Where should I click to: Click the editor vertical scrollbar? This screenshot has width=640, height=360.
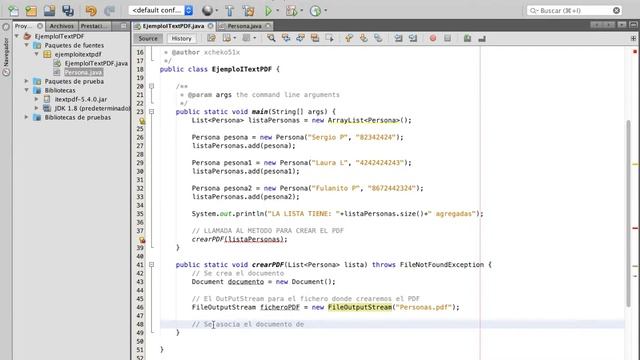628,212
